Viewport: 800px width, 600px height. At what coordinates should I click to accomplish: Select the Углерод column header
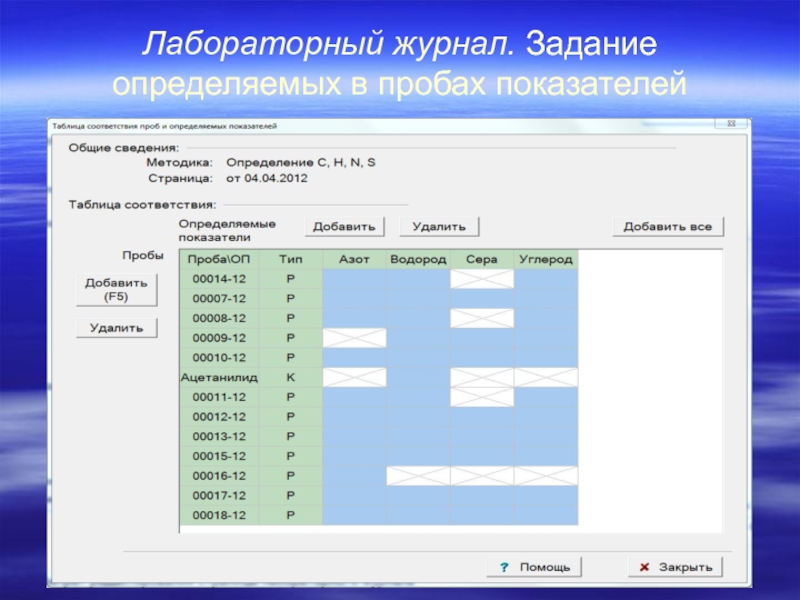(x=546, y=260)
